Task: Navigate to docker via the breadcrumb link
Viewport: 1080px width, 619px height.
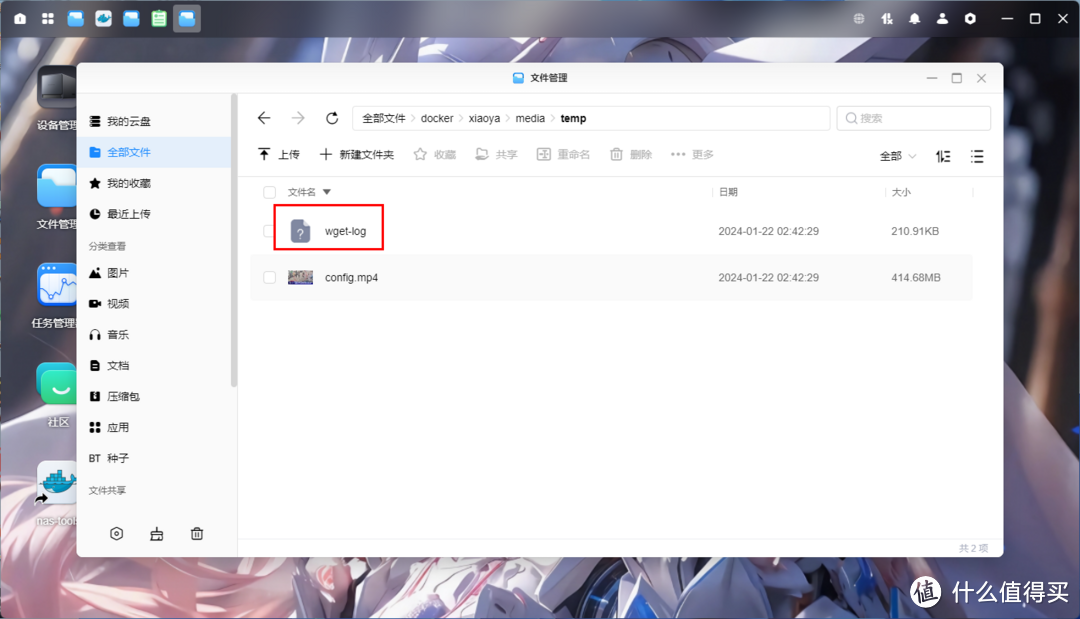Action: click(x=437, y=117)
